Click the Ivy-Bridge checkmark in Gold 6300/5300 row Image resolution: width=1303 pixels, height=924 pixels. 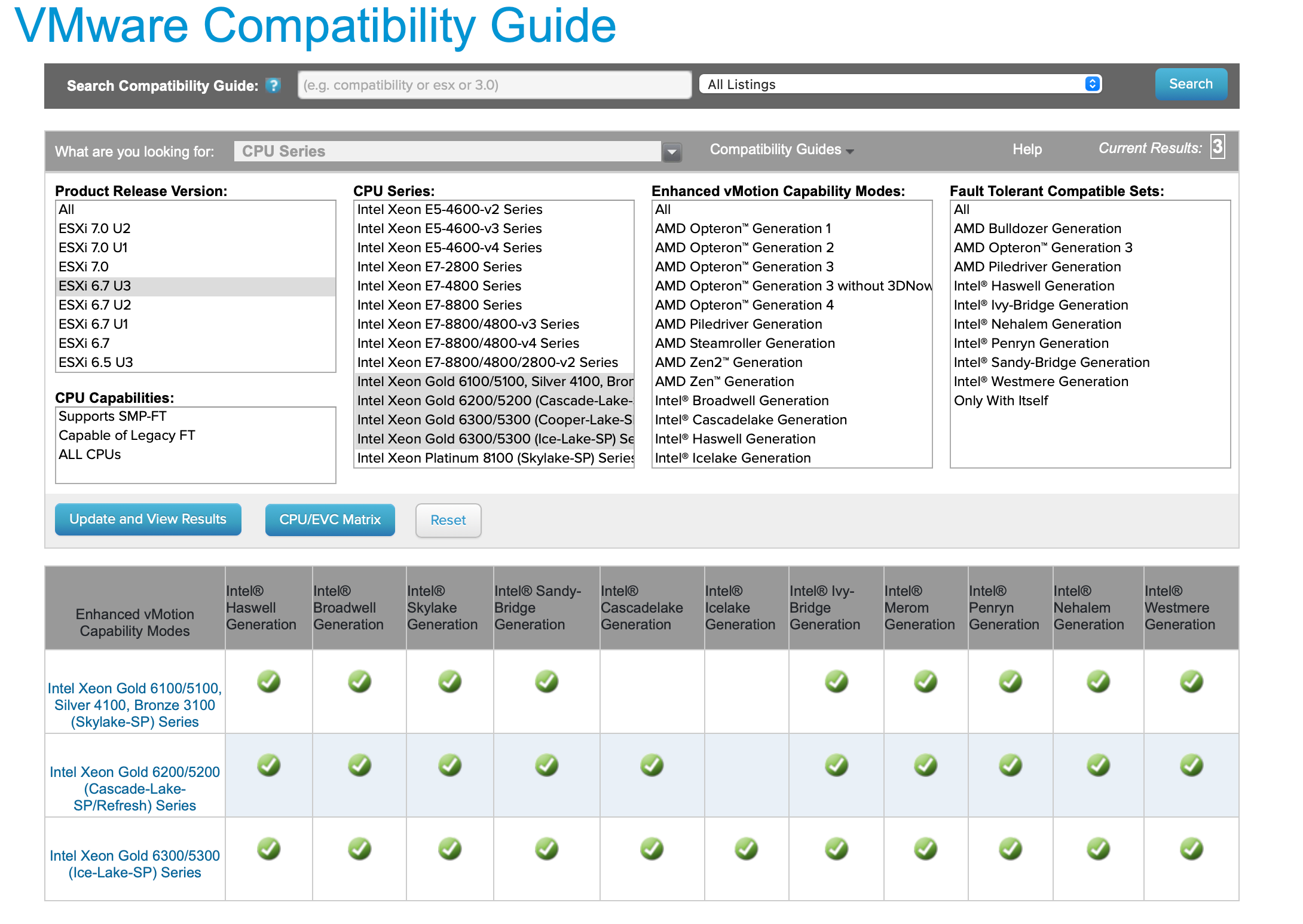pos(837,849)
